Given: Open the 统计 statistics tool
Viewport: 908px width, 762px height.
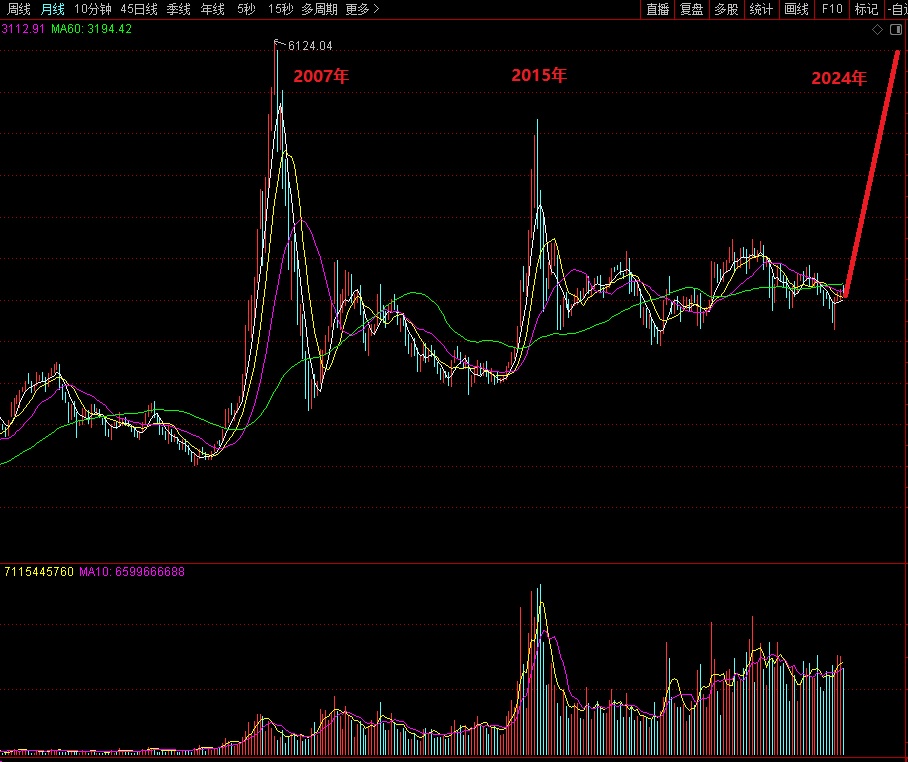Looking at the screenshot, I should 761,9.
